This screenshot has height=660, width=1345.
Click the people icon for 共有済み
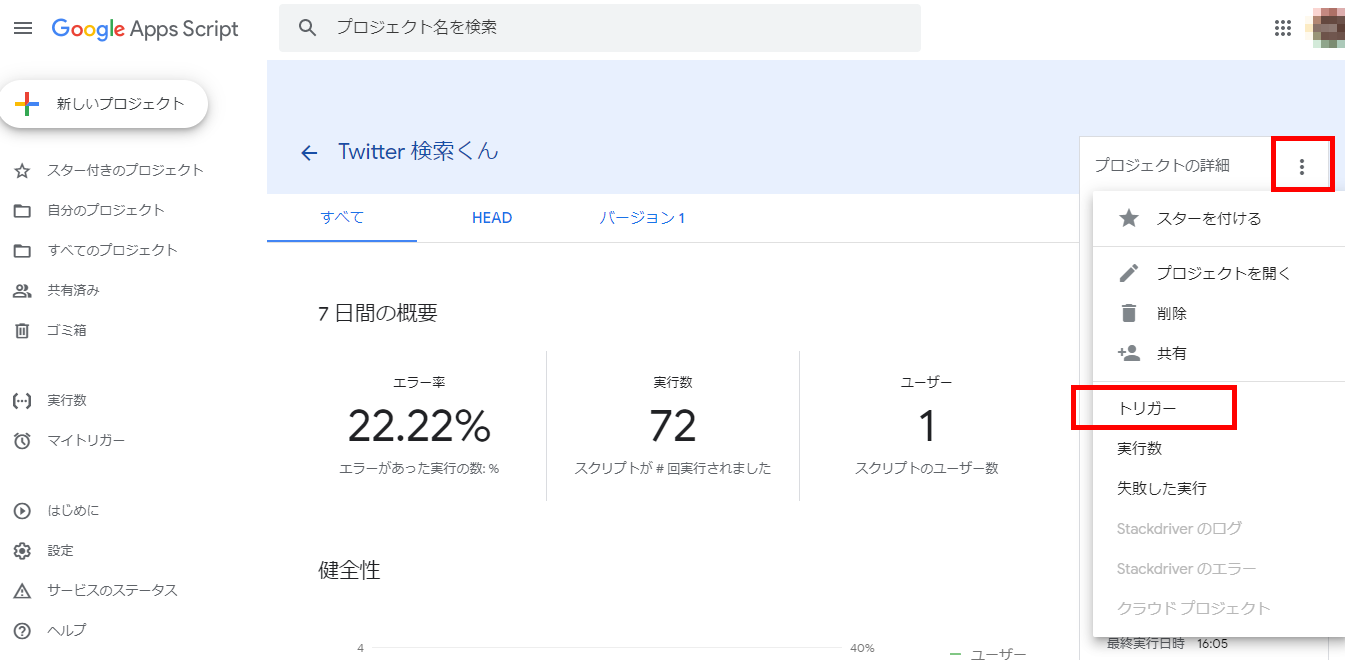pos(22,291)
